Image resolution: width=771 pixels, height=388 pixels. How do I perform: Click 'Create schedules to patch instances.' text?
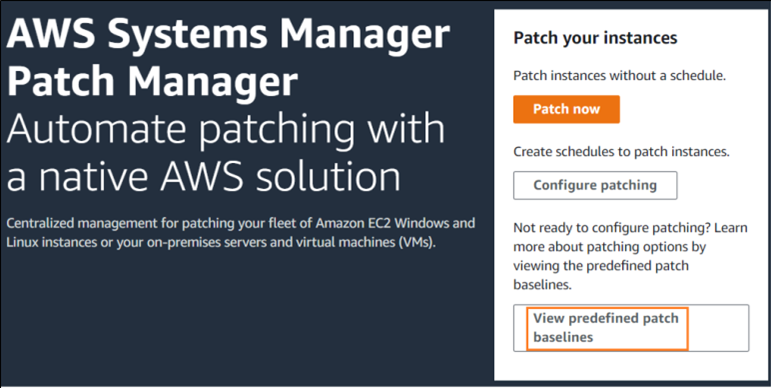(621, 151)
